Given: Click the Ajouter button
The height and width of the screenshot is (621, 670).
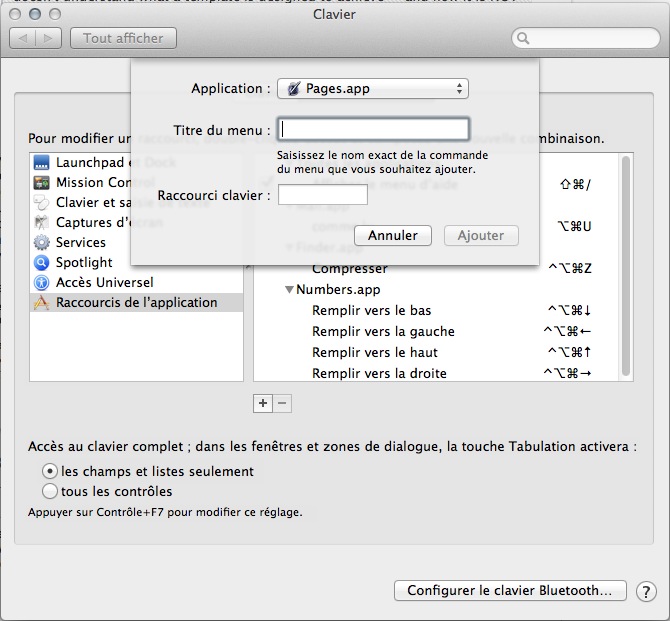Looking at the screenshot, I should [481, 235].
